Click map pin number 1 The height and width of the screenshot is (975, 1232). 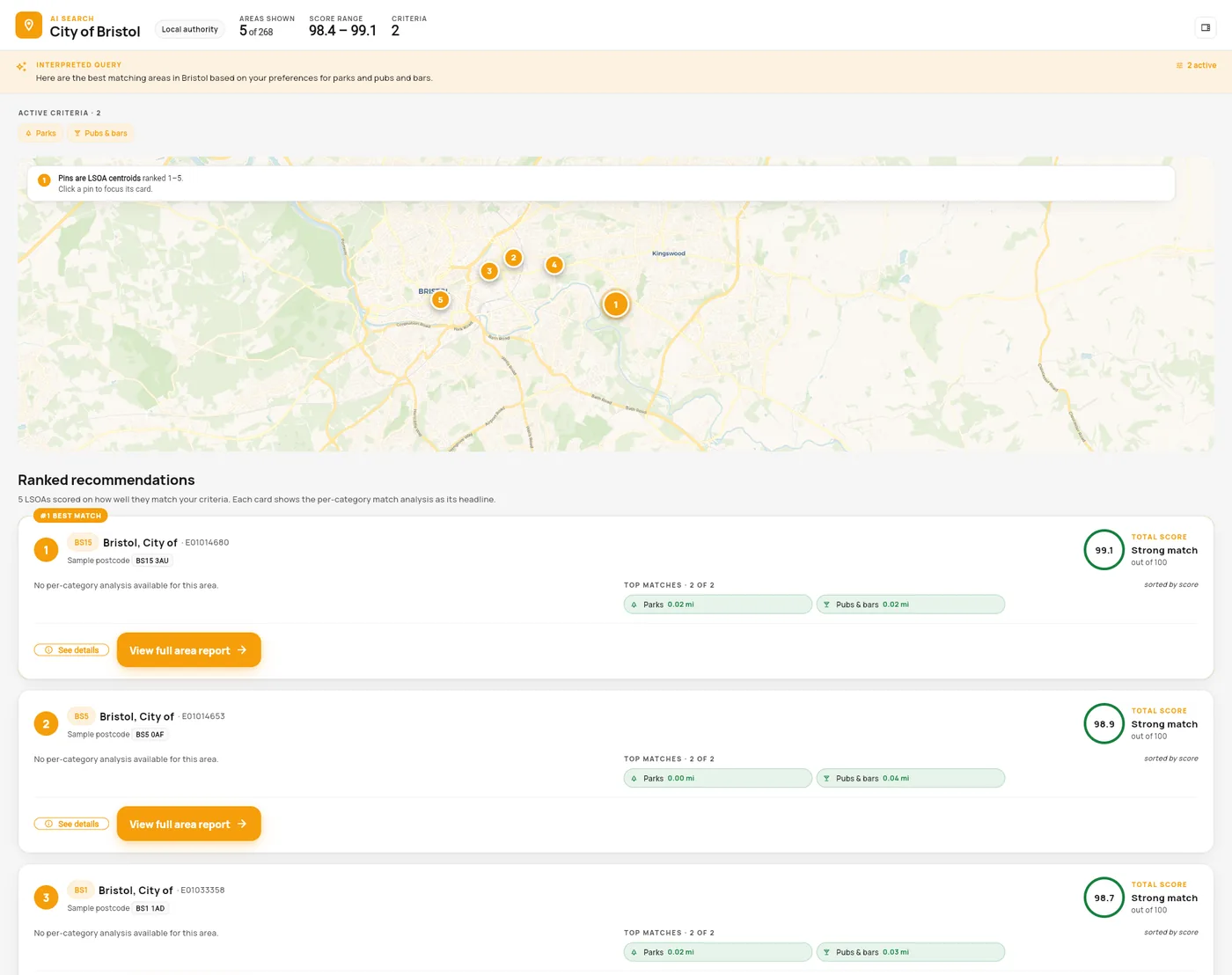tap(616, 304)
